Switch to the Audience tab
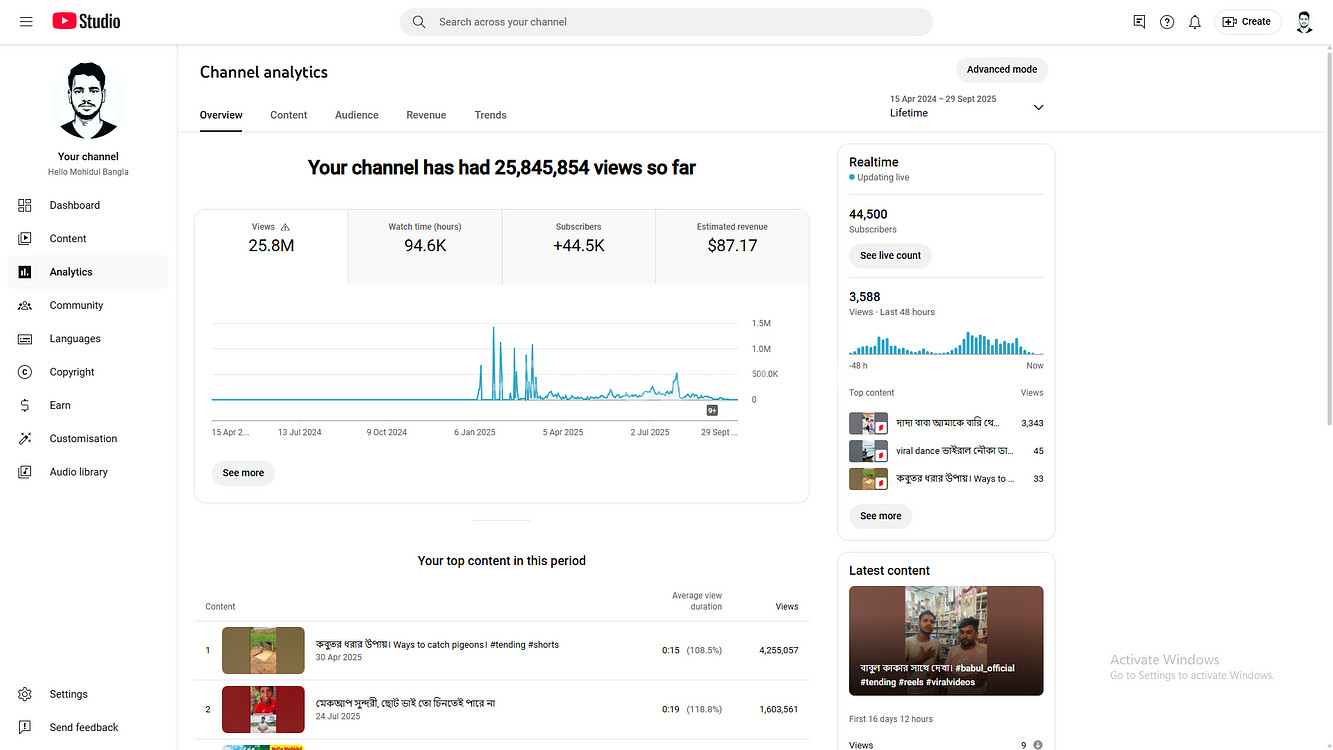 coord(356,115)
